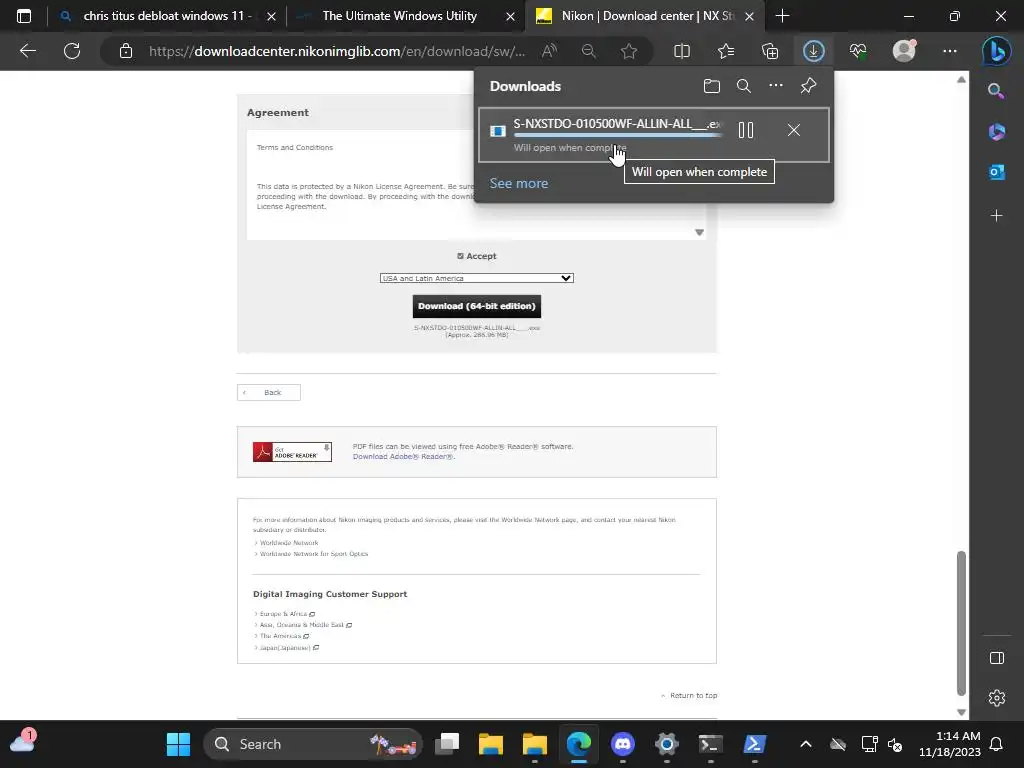
Task: Add this page to favorites star icon
Action: click(629, 51)
